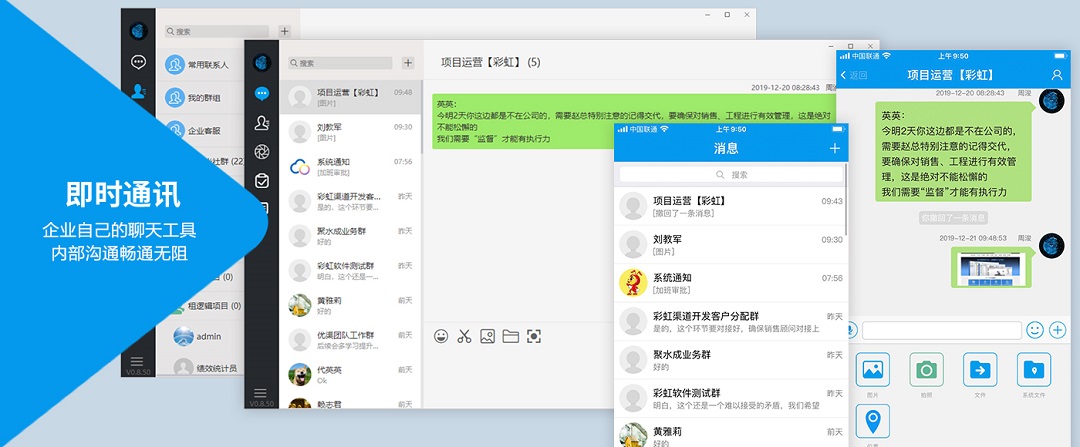Expand attachments with mobile chat plus button
This screenshot has height=447, width=1080.
tap(1057, 330)
